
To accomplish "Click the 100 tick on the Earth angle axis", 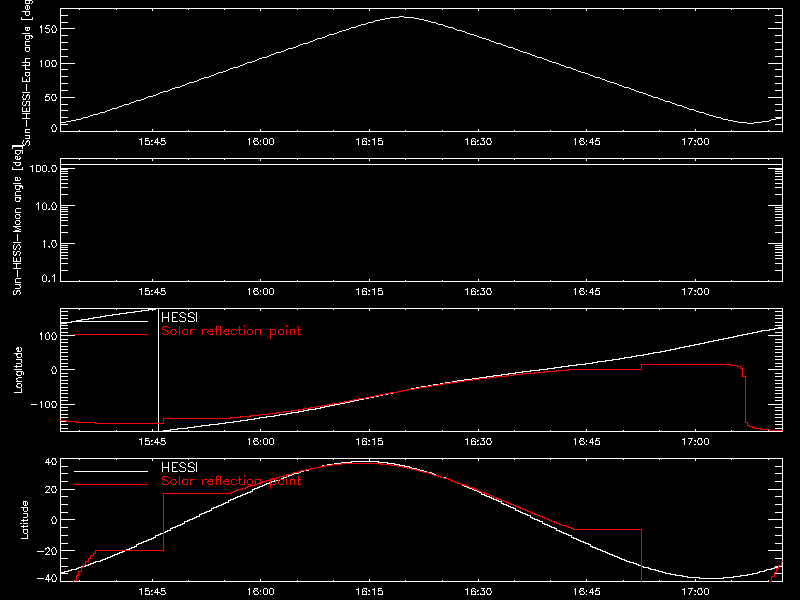I will pyautogui.click(x=48, y=64).
